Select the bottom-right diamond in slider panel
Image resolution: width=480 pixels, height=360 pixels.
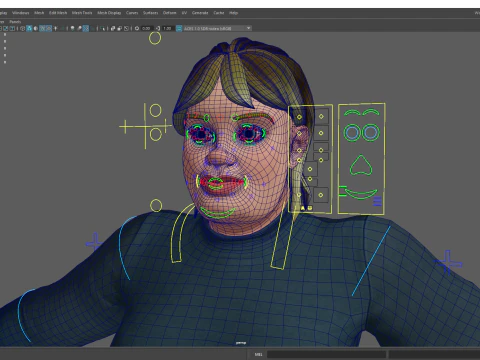tap(321, 195)
